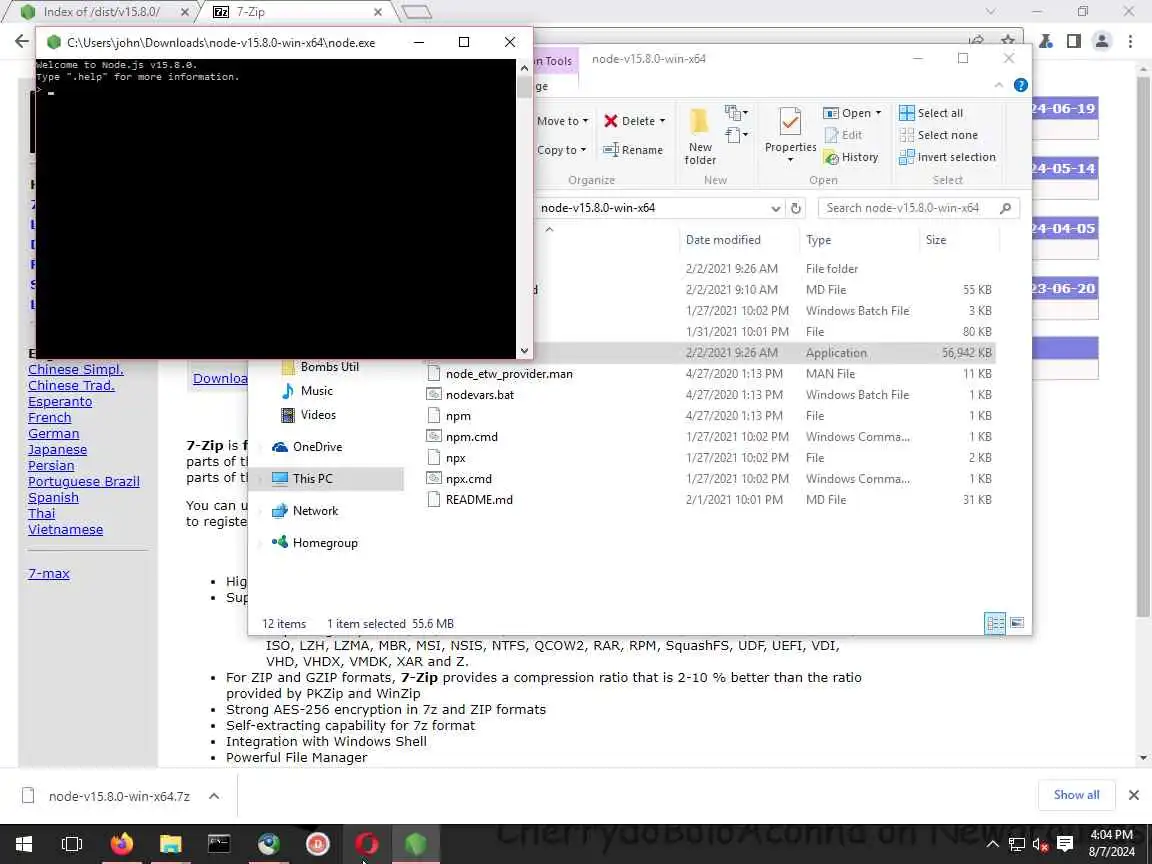This screenshot has height=864, width=1152.
Task: Create a New folder from the ribbon
Action: 699,136
